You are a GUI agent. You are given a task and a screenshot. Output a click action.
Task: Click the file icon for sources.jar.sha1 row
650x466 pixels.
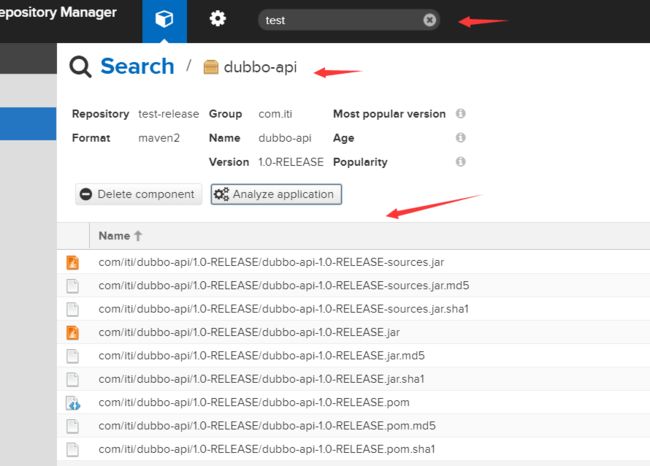(73, 309)
